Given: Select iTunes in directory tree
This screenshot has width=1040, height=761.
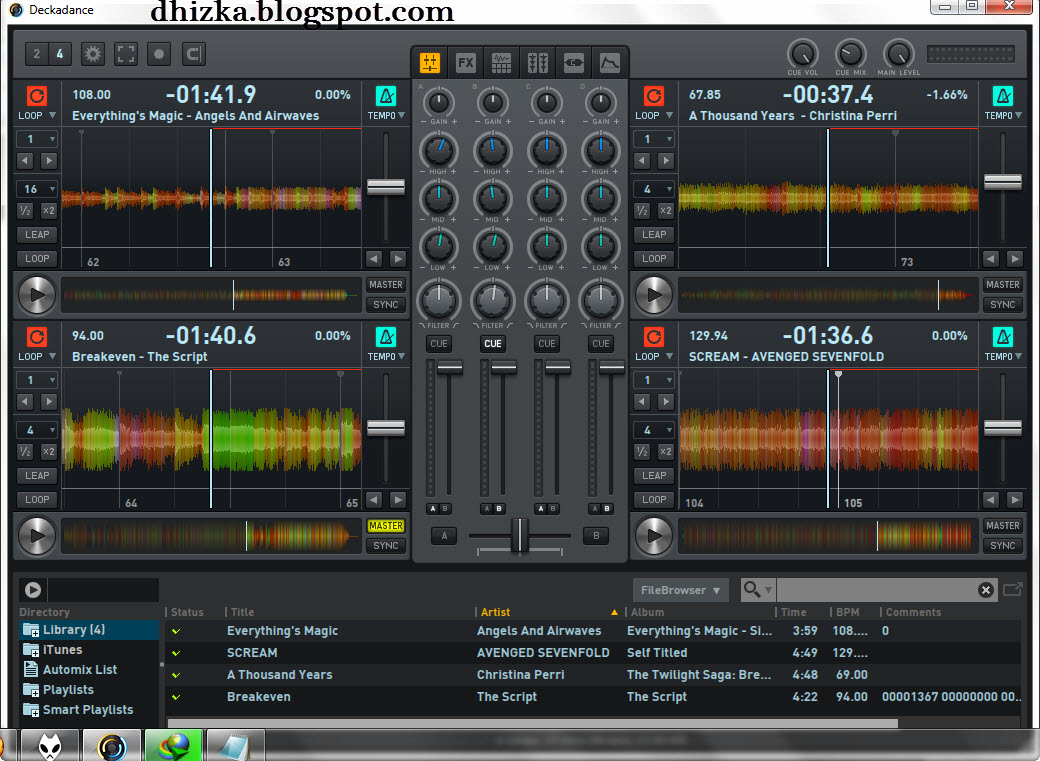Looking at the screenshot, I should pyautogui.click(x=62, y=650).
